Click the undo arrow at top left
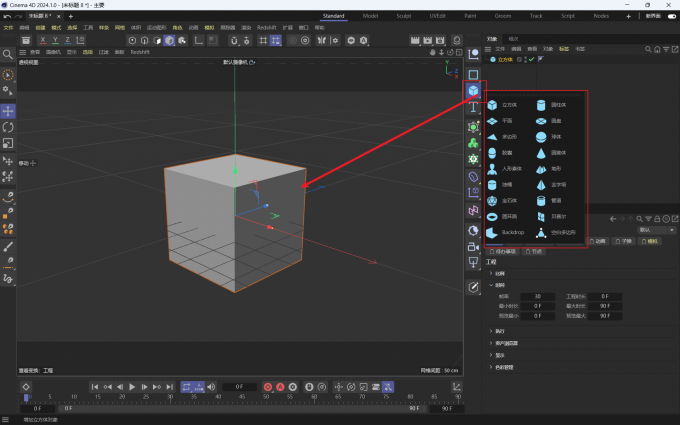Screen dimensions: 680x425 coord(7,16)
